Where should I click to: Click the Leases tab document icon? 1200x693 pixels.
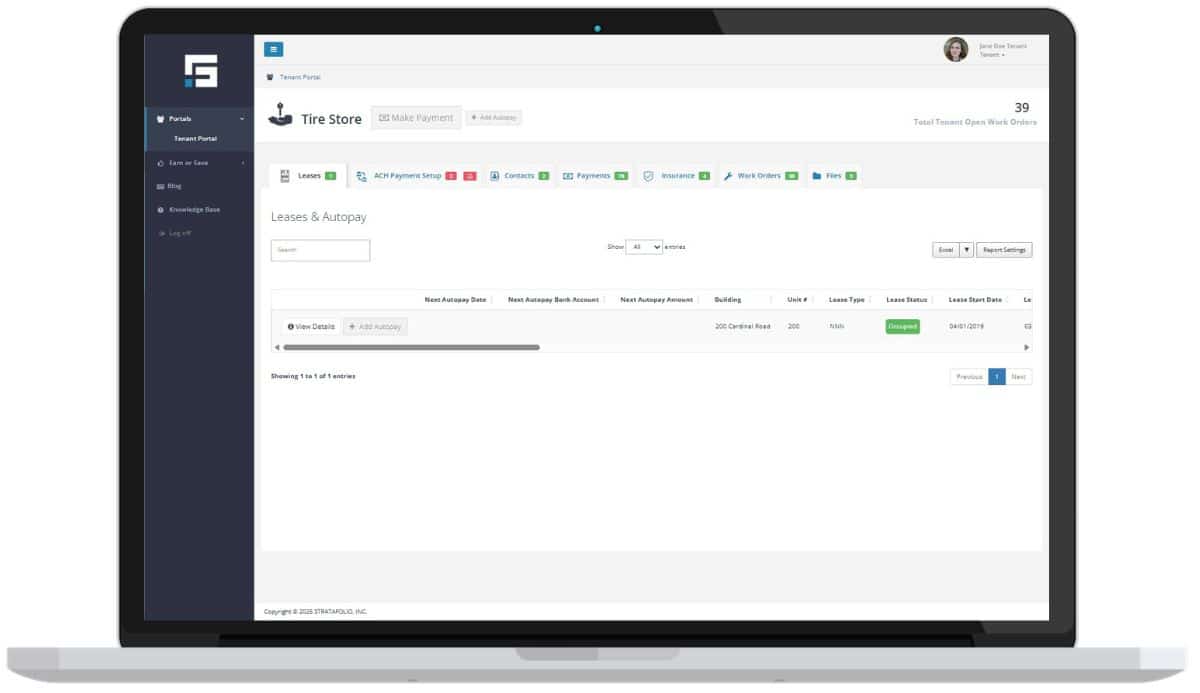click(x=284, y=176)
